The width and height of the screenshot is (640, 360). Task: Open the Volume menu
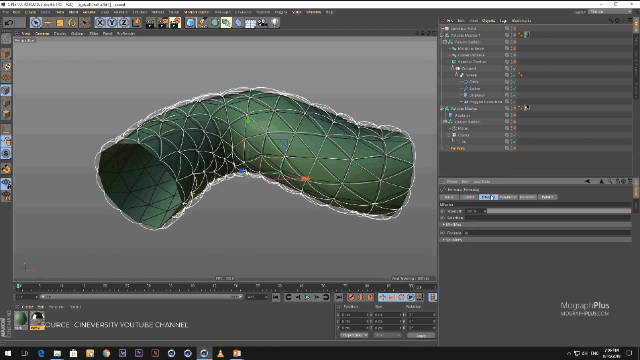[x=89, y=12]
